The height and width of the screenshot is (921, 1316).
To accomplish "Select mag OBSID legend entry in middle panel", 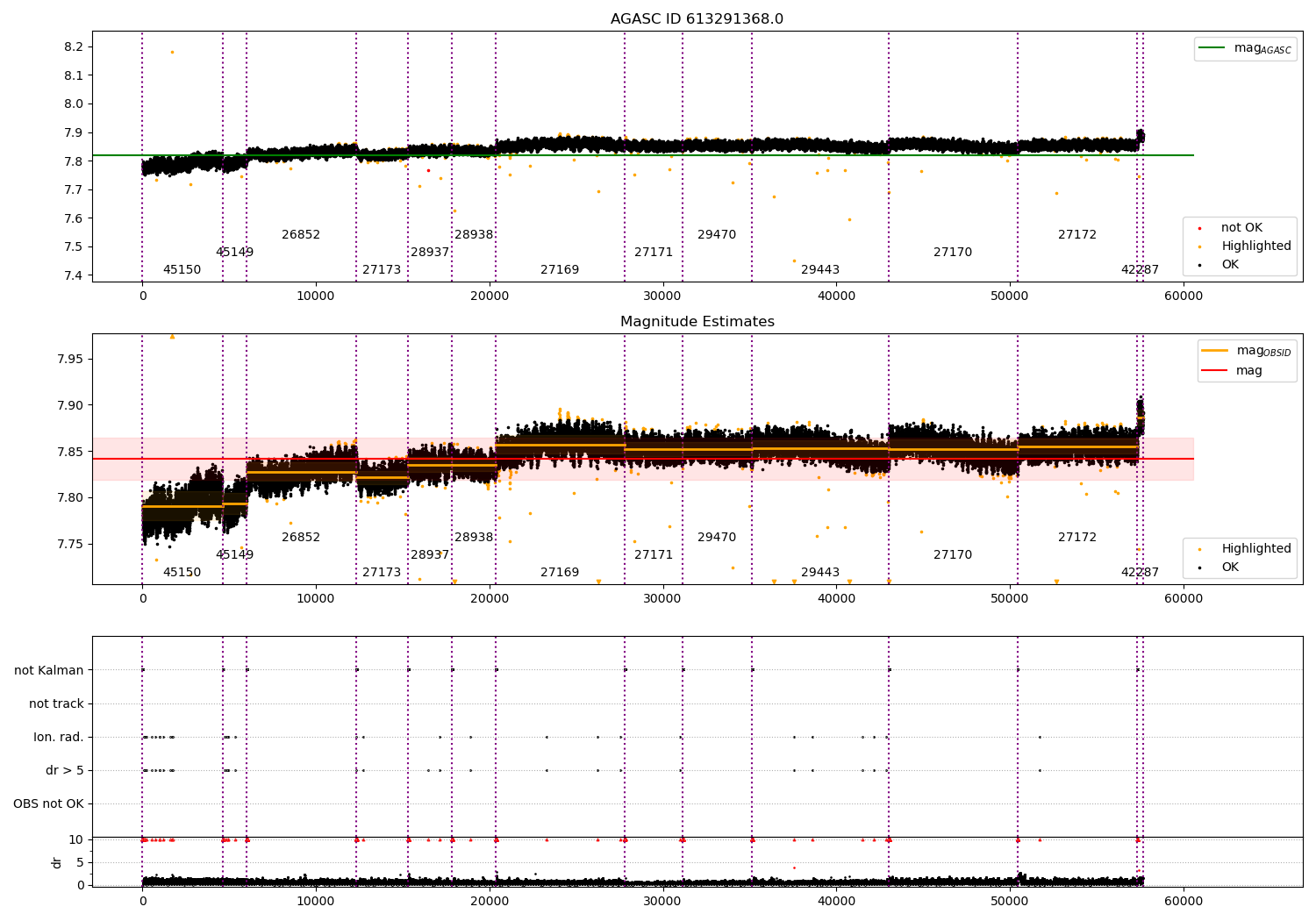I will (x=1246, y=351).
